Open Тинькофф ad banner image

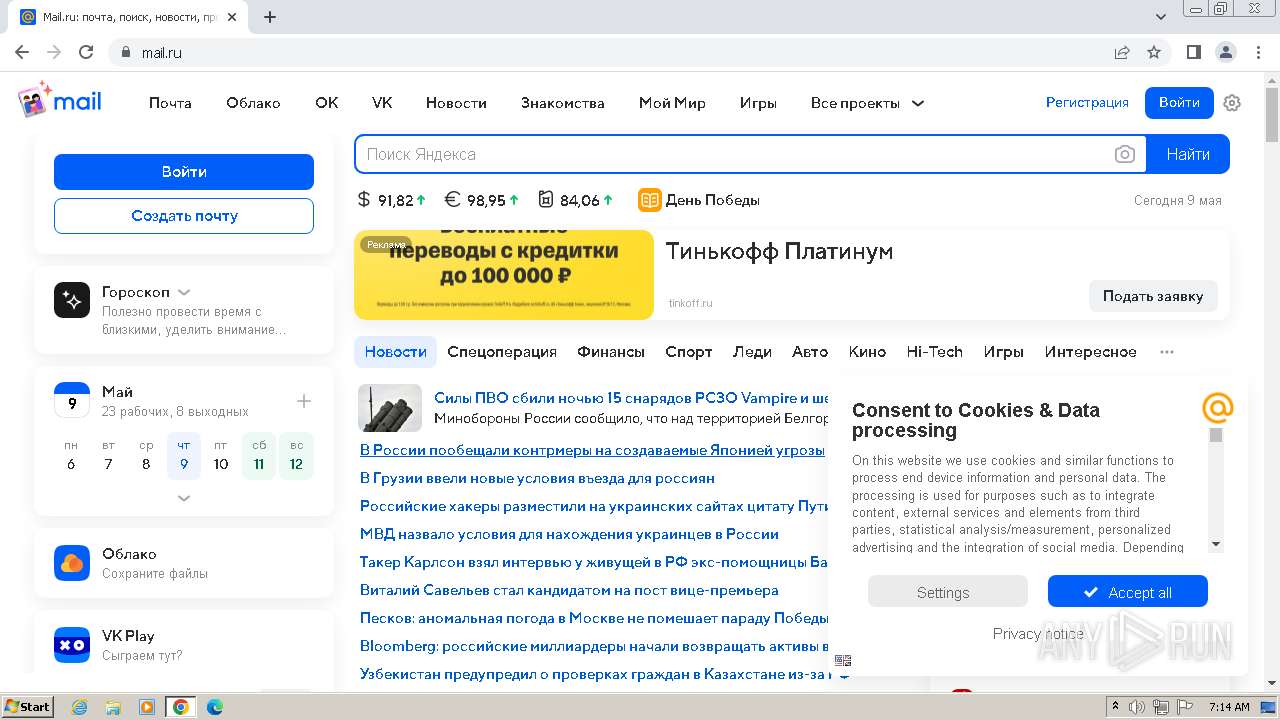point(504,275)
